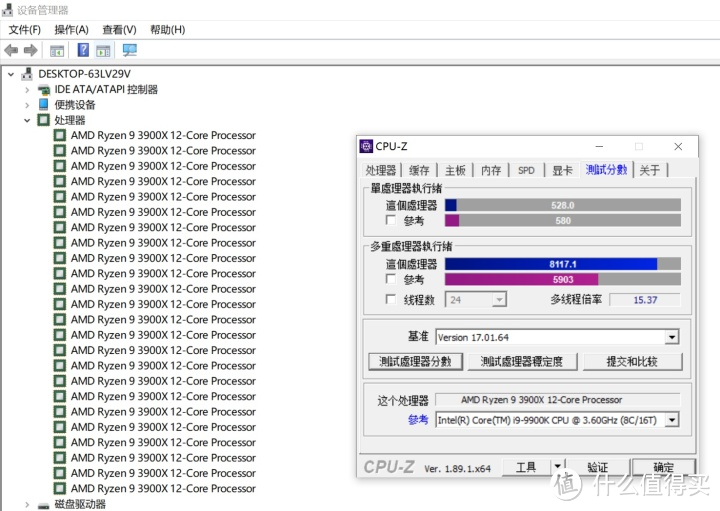720x511 pixels.
Task: Click the 这个处理器 AMD Ryzen 9 3900X field
Action: 557,400
